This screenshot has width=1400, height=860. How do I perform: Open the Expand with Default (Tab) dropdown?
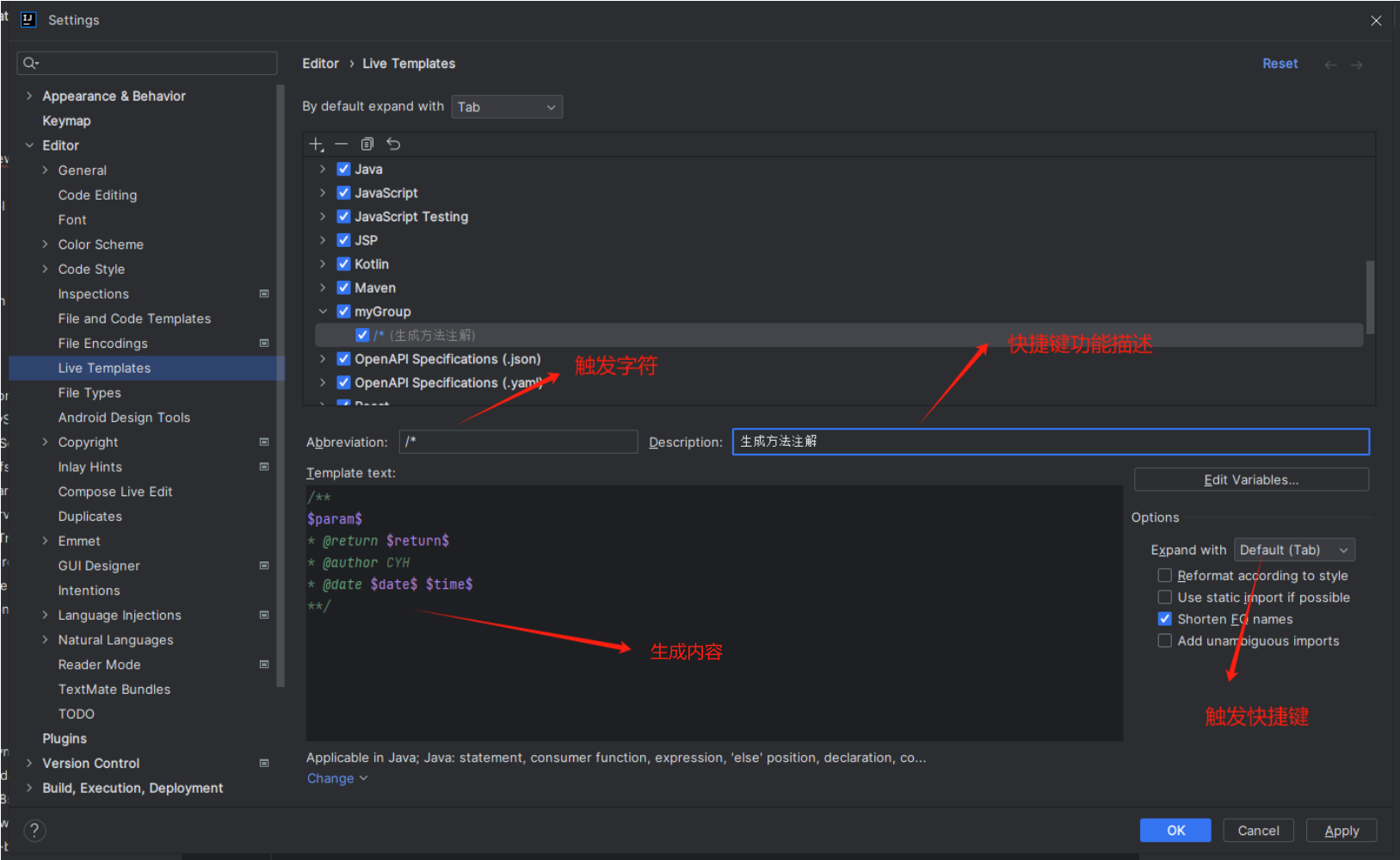pyautogui.click(x=1294, y=550)
